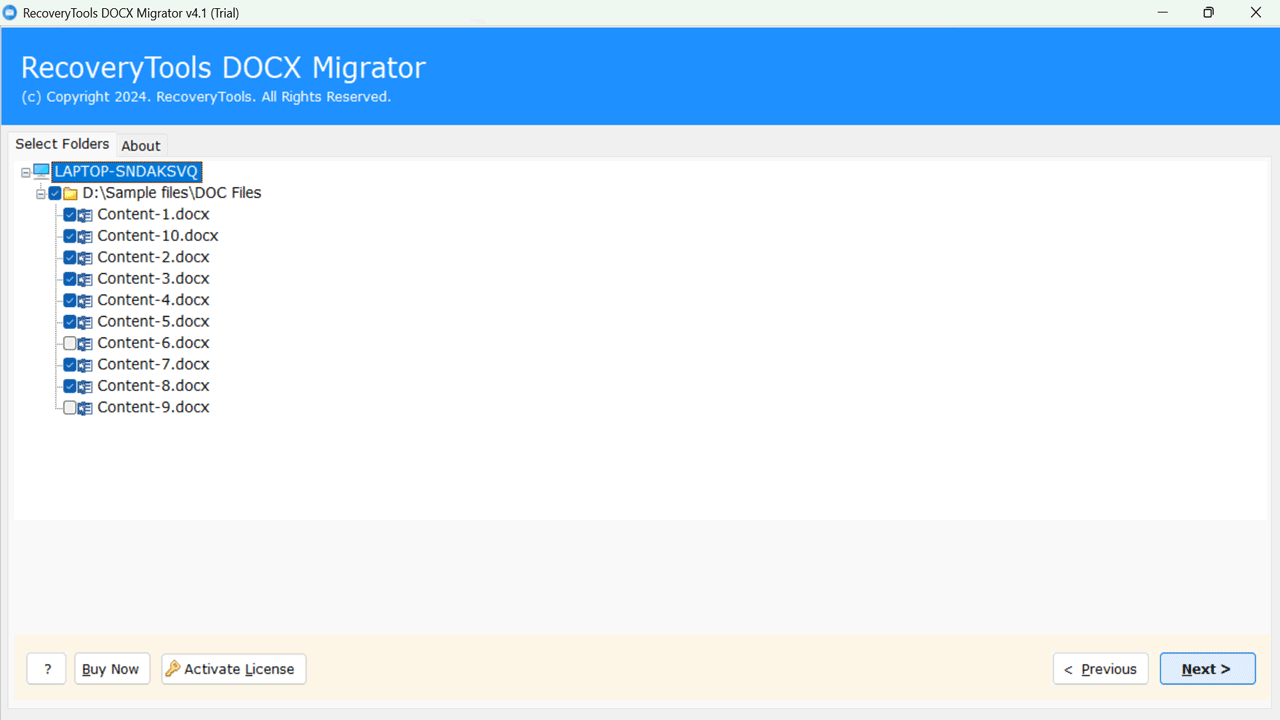The width and height of the screenshot is (1280, 720).
Task: Collapse the LAPTOP-SNDAKSVQ tree node
Action: click(x=26, y=173)
